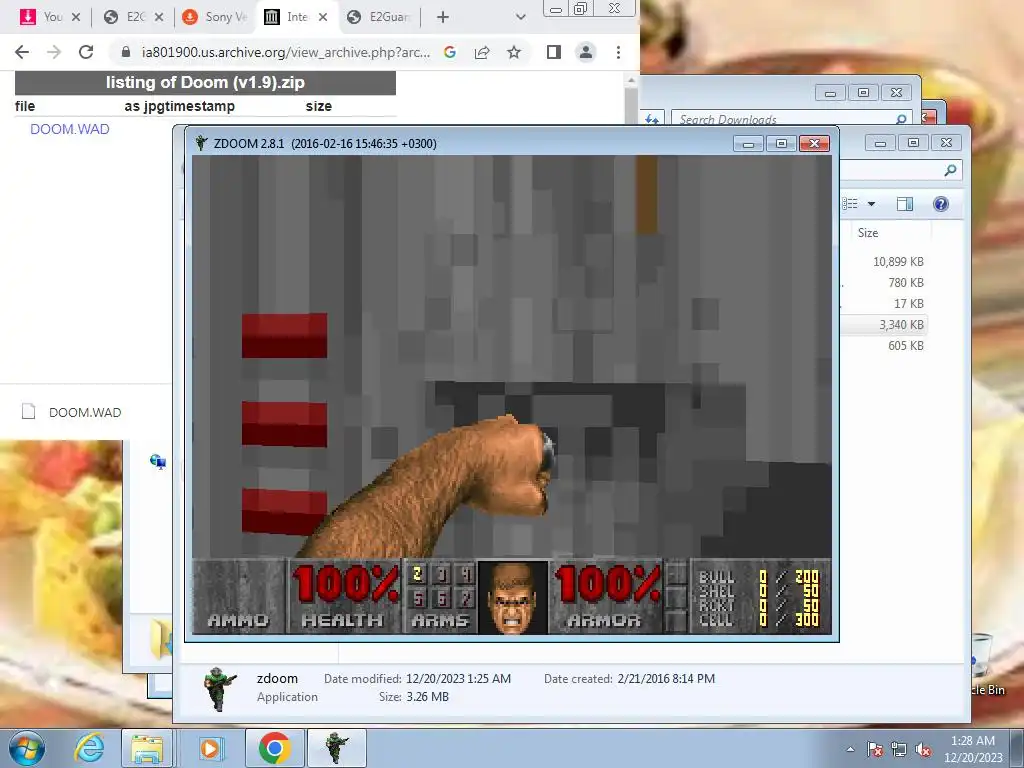Click the Explorer search magnifier icon
This screenshot has height=768, width=1024.
pyautogui.click(x=950, y=170)
